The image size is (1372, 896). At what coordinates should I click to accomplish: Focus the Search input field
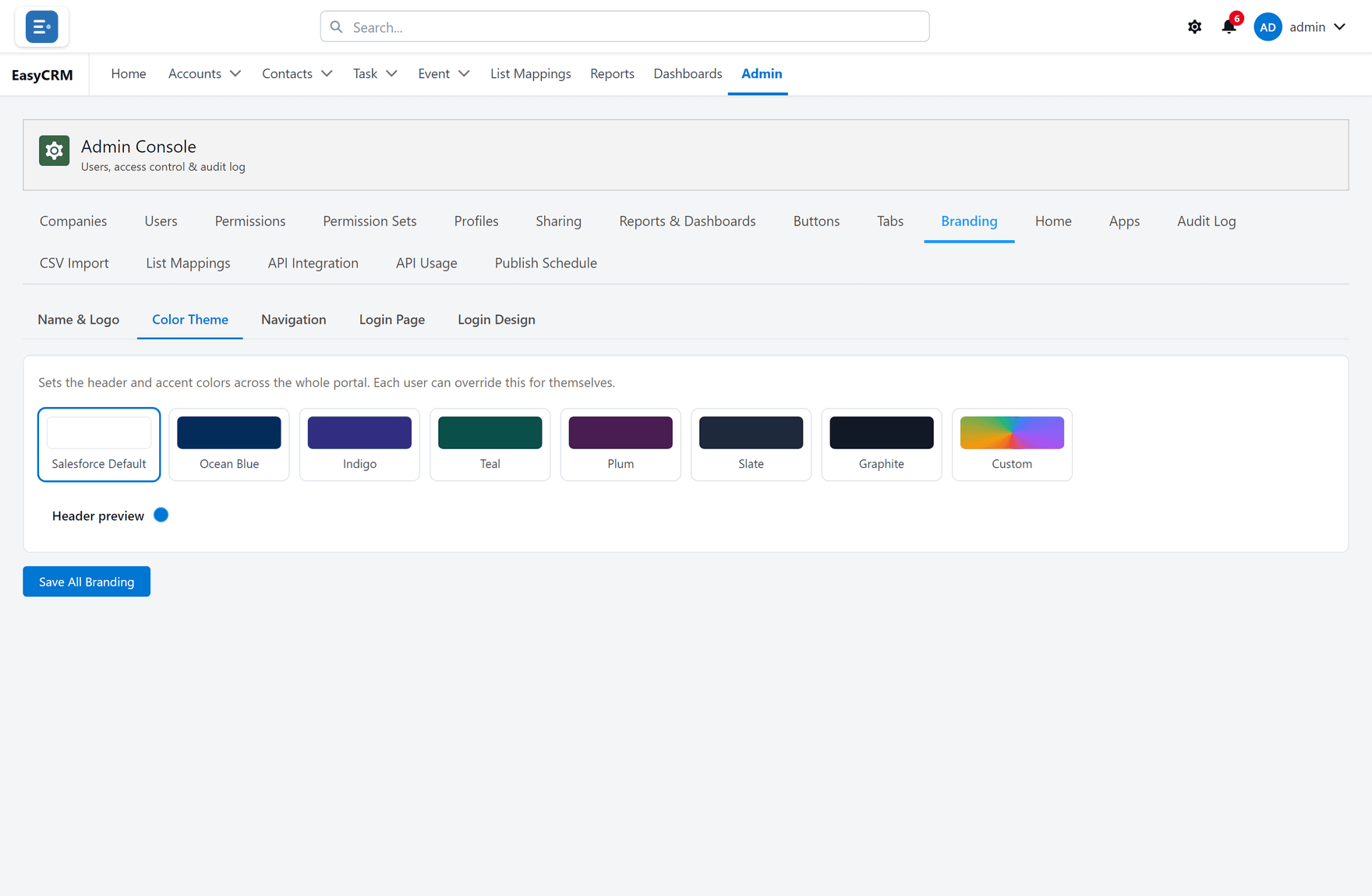[624, 27]
